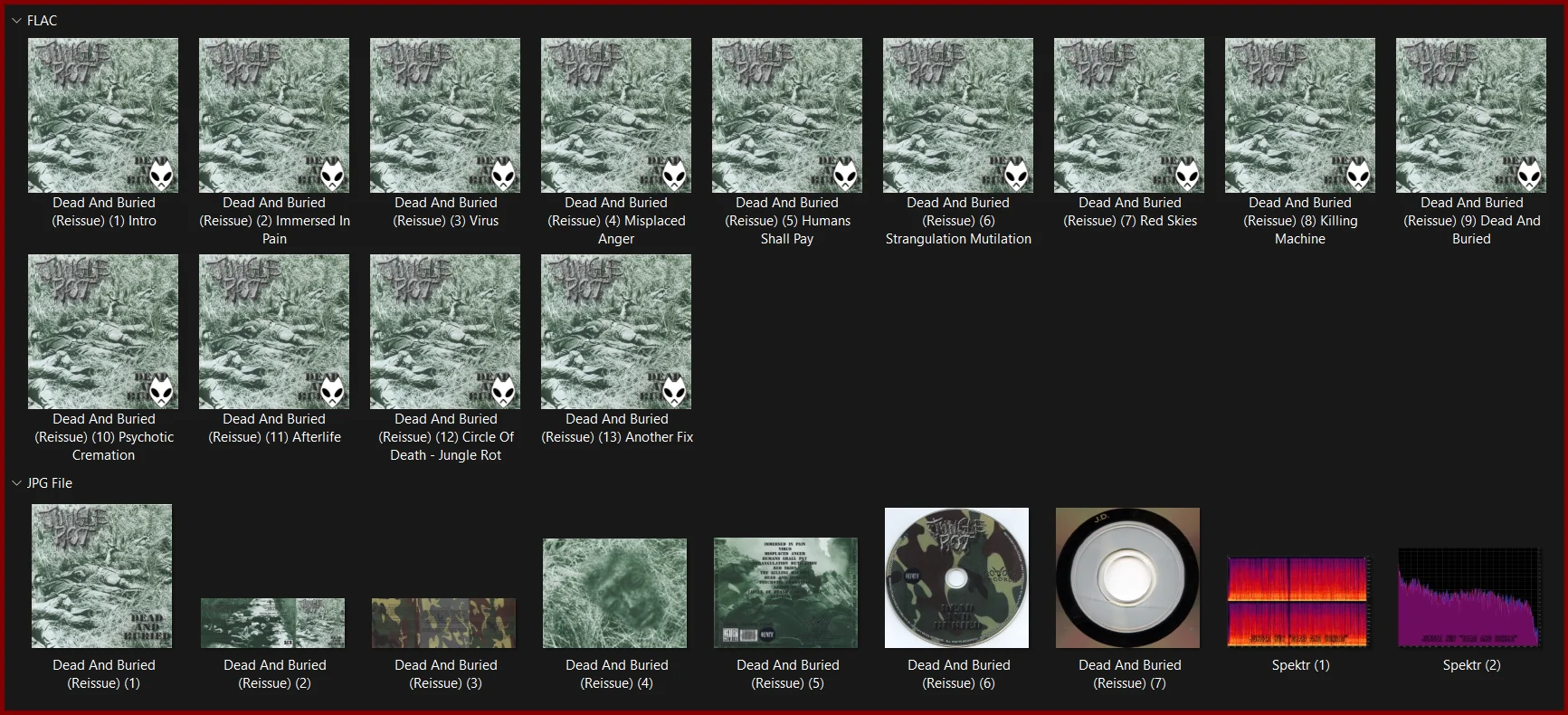
Task: Select JPG front cover image Reissue (1)
Action: (101, 577)
